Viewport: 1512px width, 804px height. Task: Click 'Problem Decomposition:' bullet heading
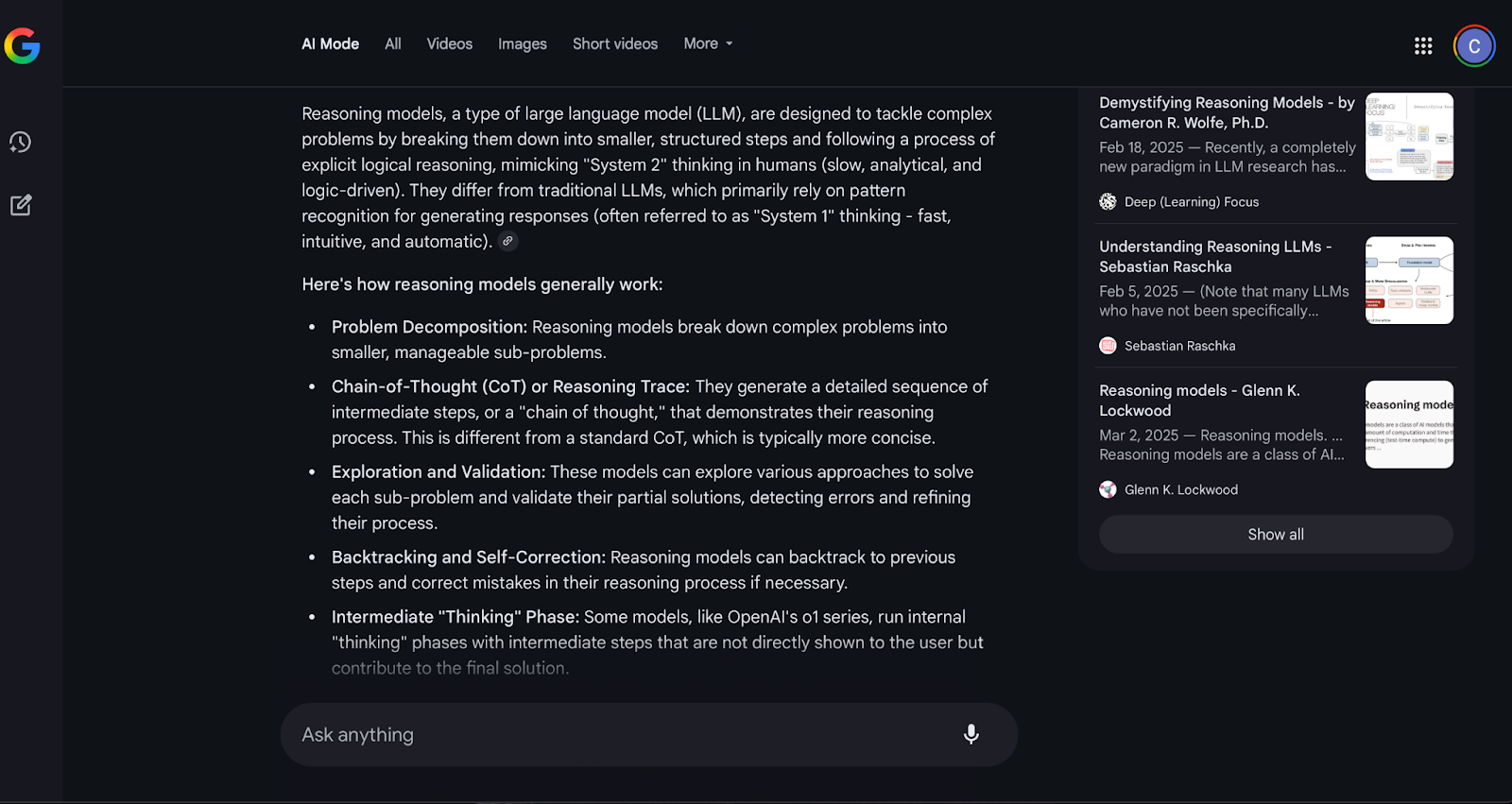[x=429, y=327]
